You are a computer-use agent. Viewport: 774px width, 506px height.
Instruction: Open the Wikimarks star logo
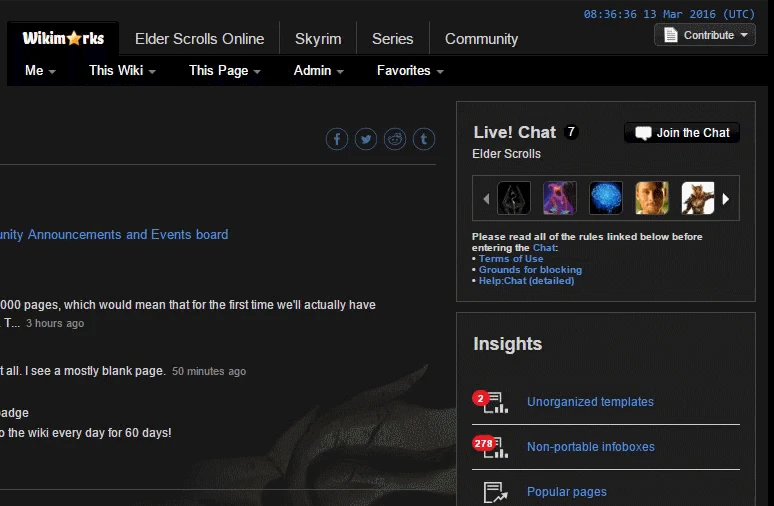coord(63,38)
